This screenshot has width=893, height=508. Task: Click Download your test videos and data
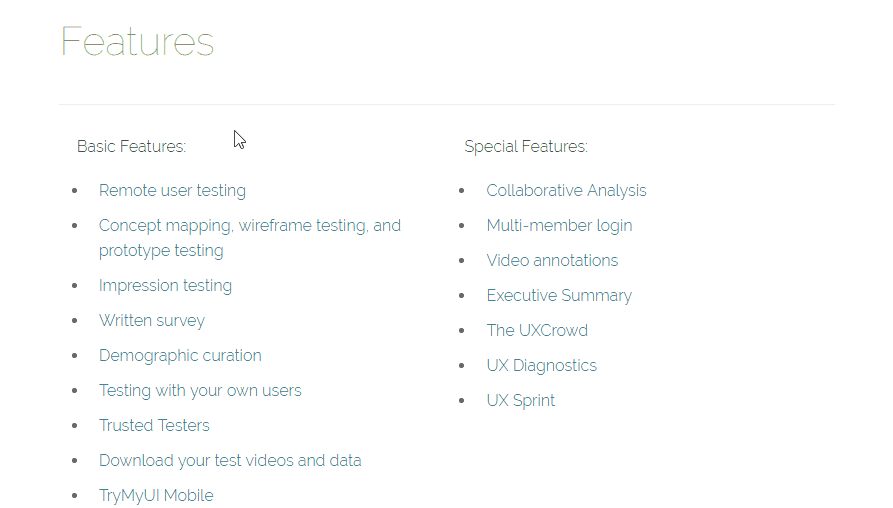pyautogui.click(x=230, y=461)
